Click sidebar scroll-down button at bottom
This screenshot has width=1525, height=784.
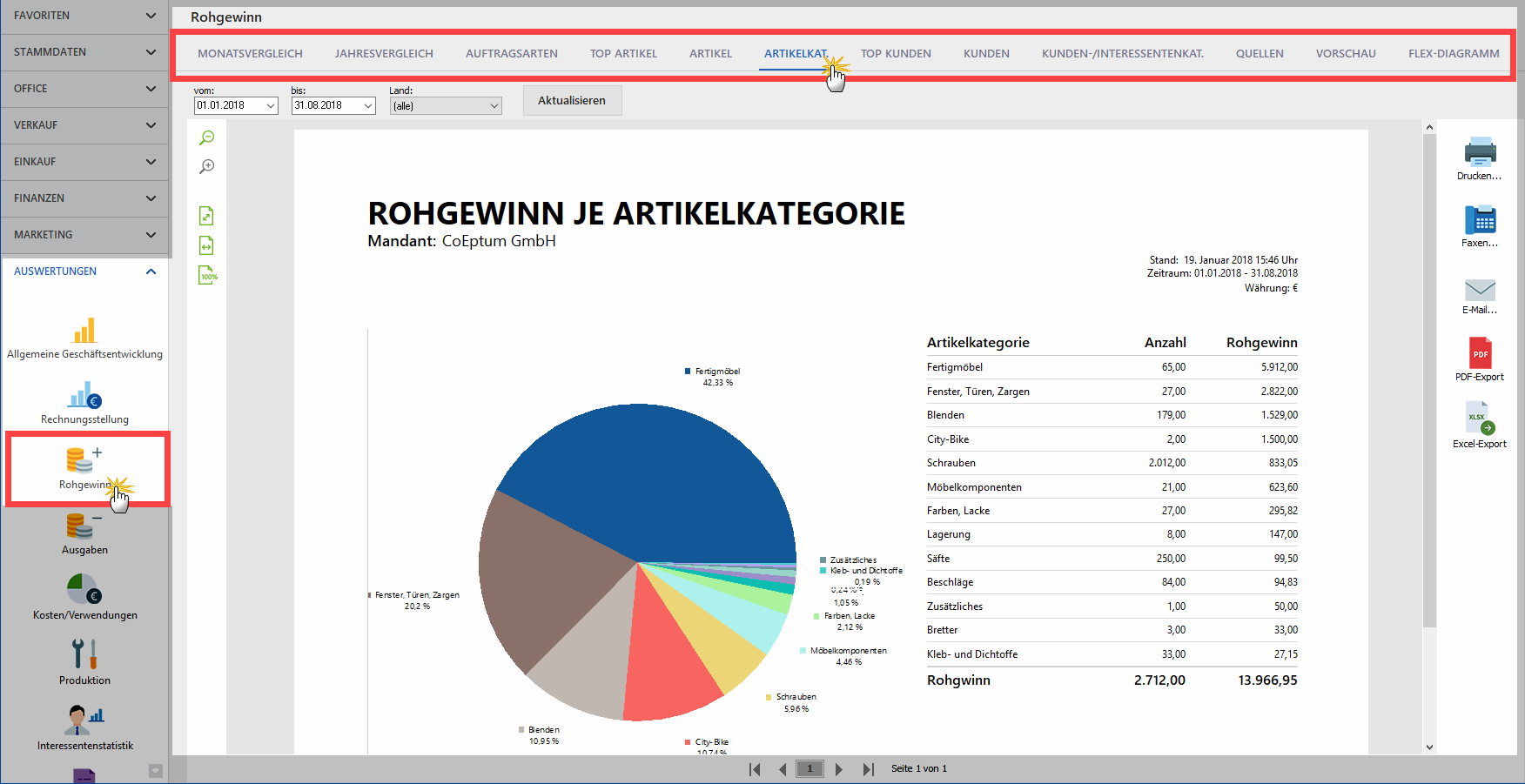[x=156, y=770]
